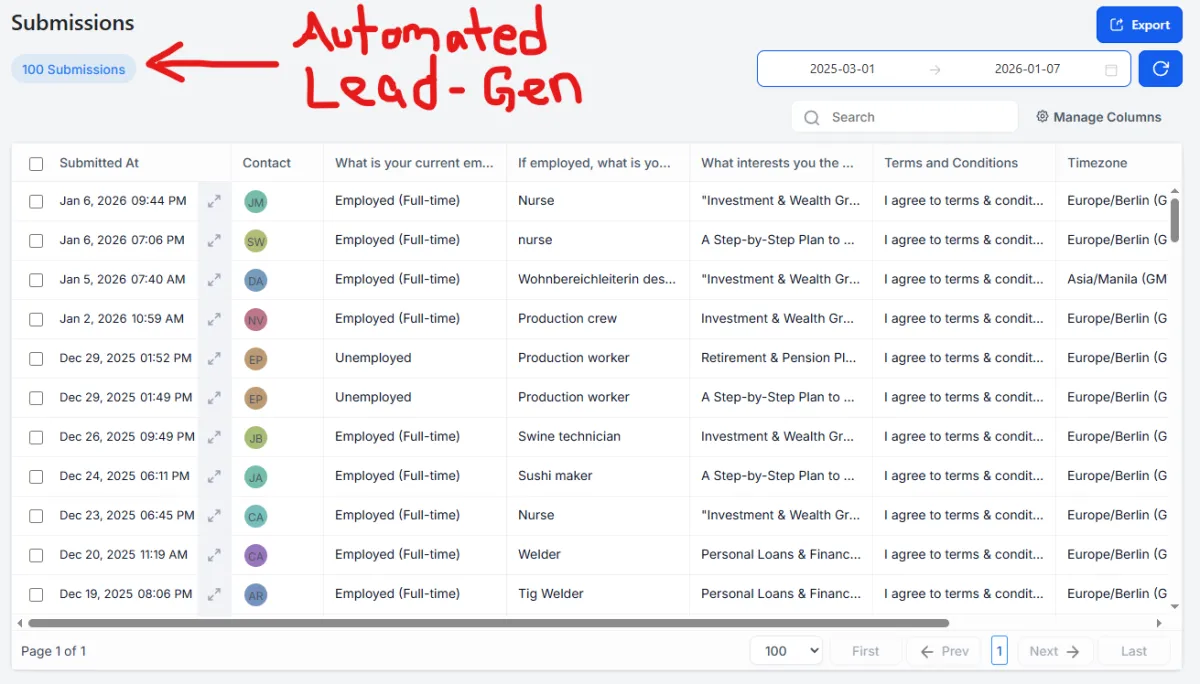Check the Jan 2, 2026 10:59 AM row
This screenshot has height=684, width=1200.
(36, 319)
